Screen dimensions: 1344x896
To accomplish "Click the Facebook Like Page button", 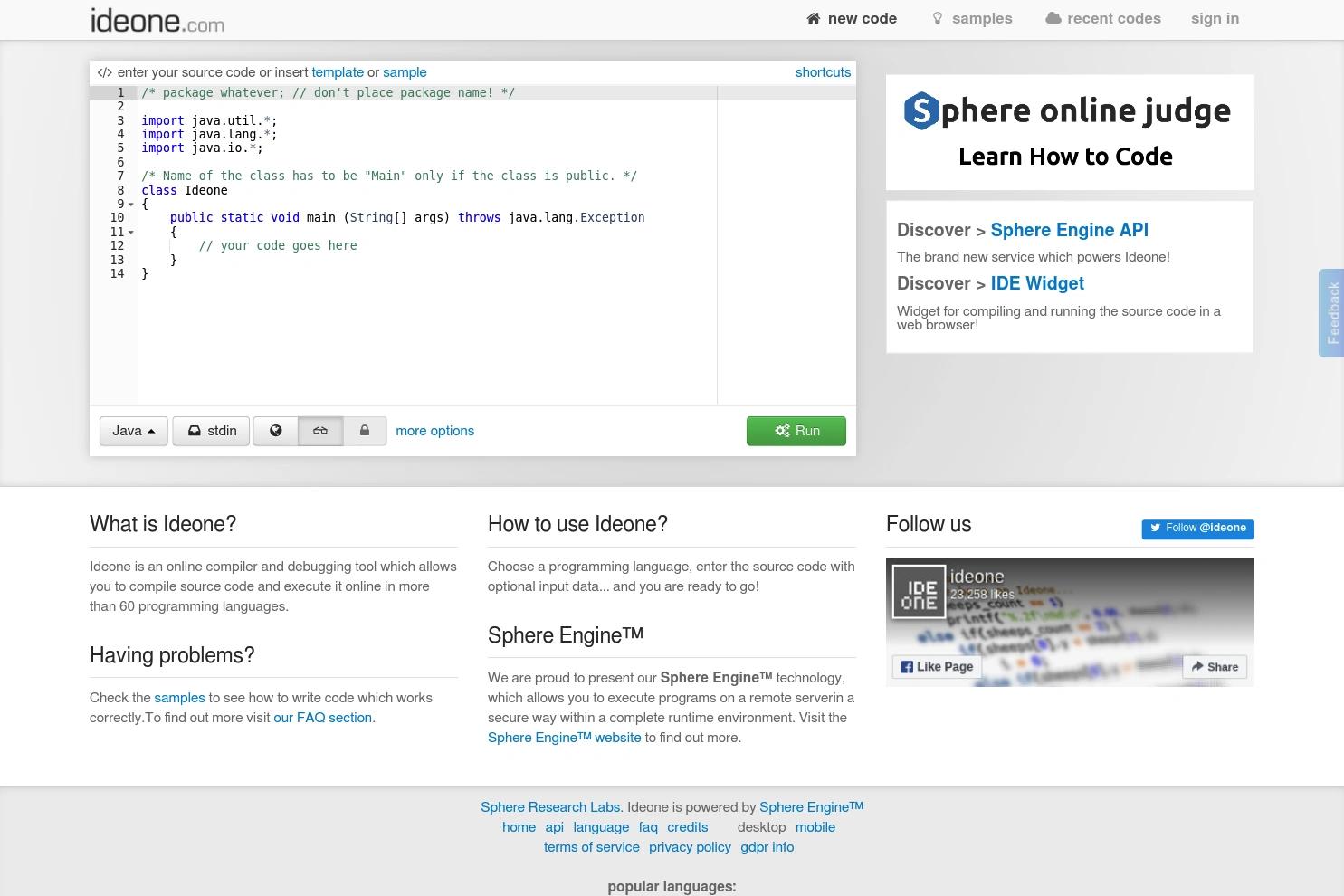I will (x=937, y=667).
